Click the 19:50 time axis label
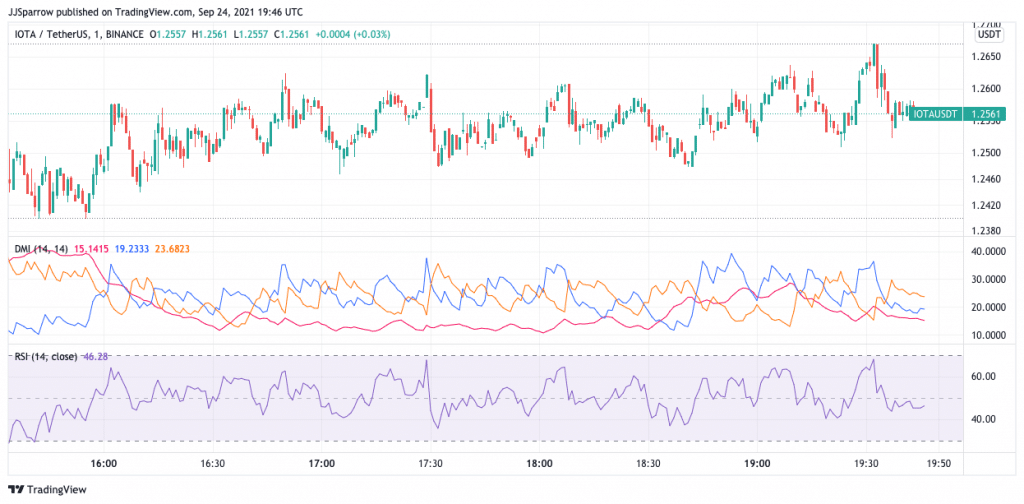The width and height of the screenshot is (1024, 504). pyautogui.click(x=937, y=464)
